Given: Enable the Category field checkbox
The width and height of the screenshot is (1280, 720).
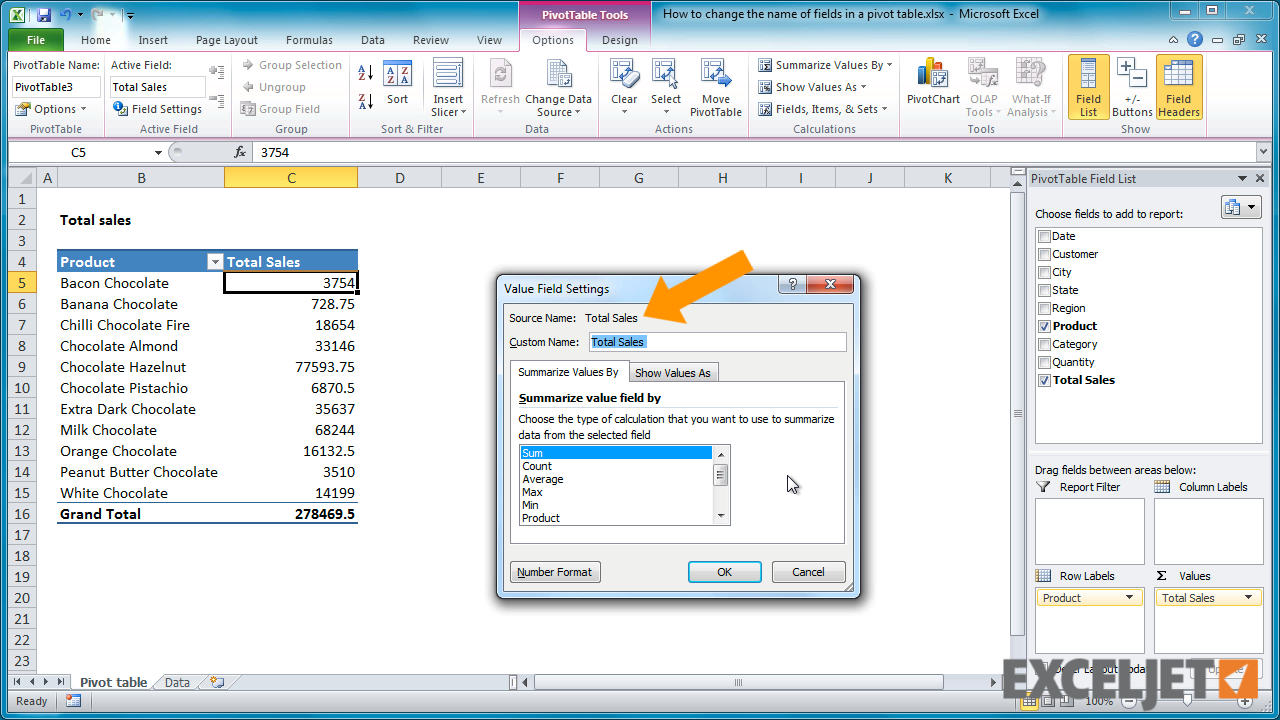Looking at the screenshot, I should point(1044,343).
